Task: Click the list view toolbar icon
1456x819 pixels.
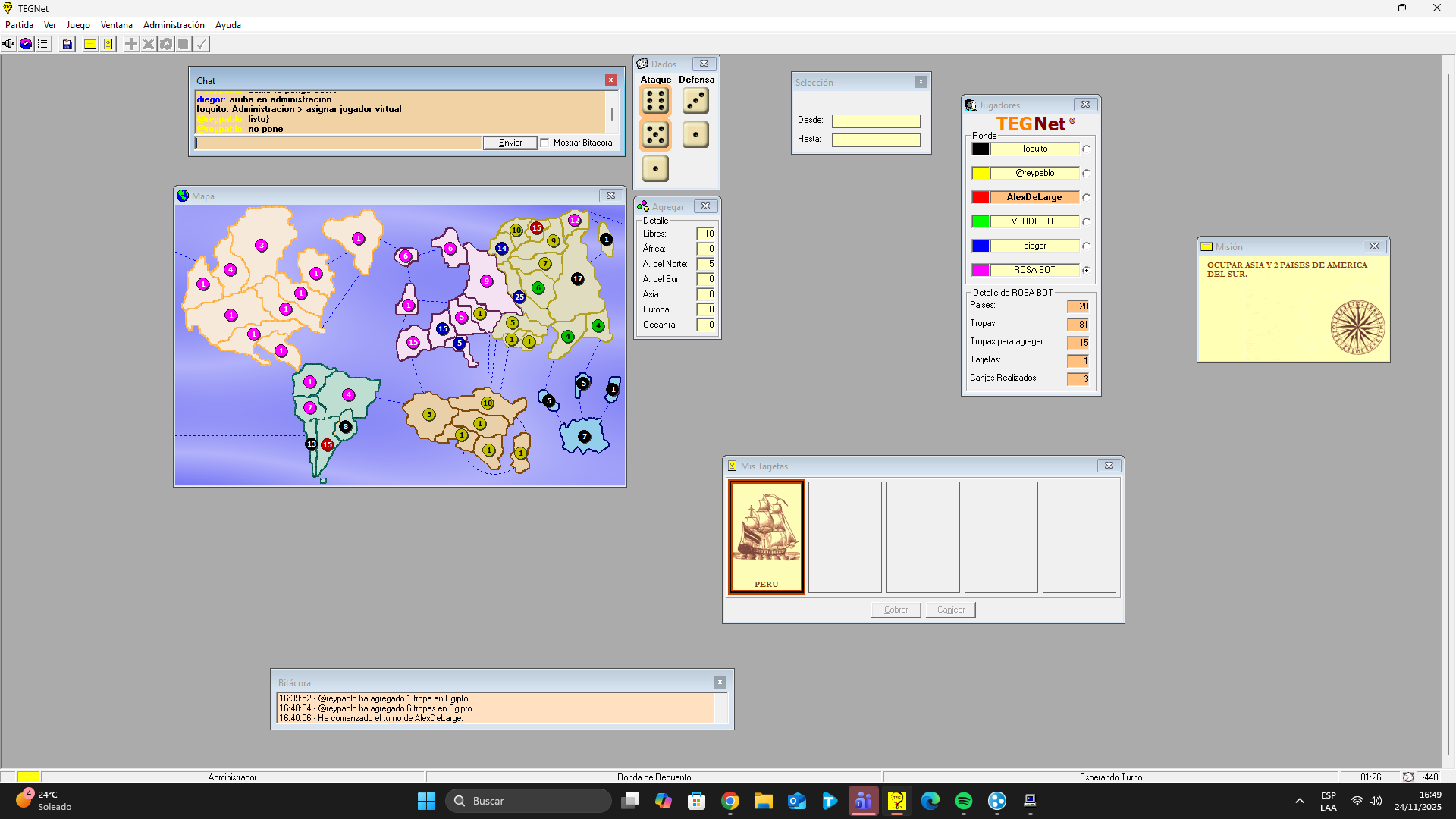Action: point(43,44)
